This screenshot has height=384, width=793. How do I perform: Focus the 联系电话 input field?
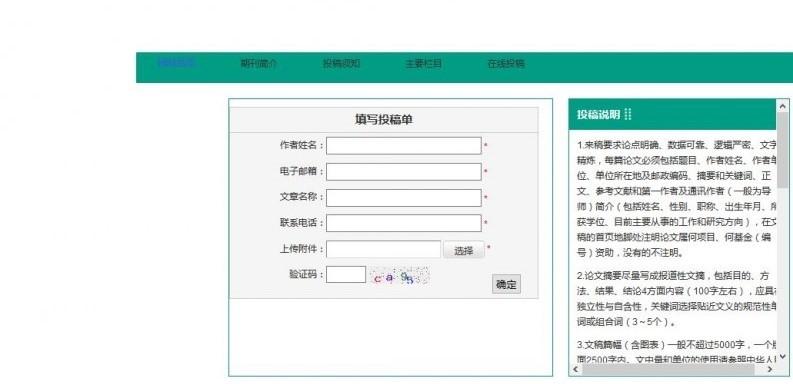[x=404, y=223]
